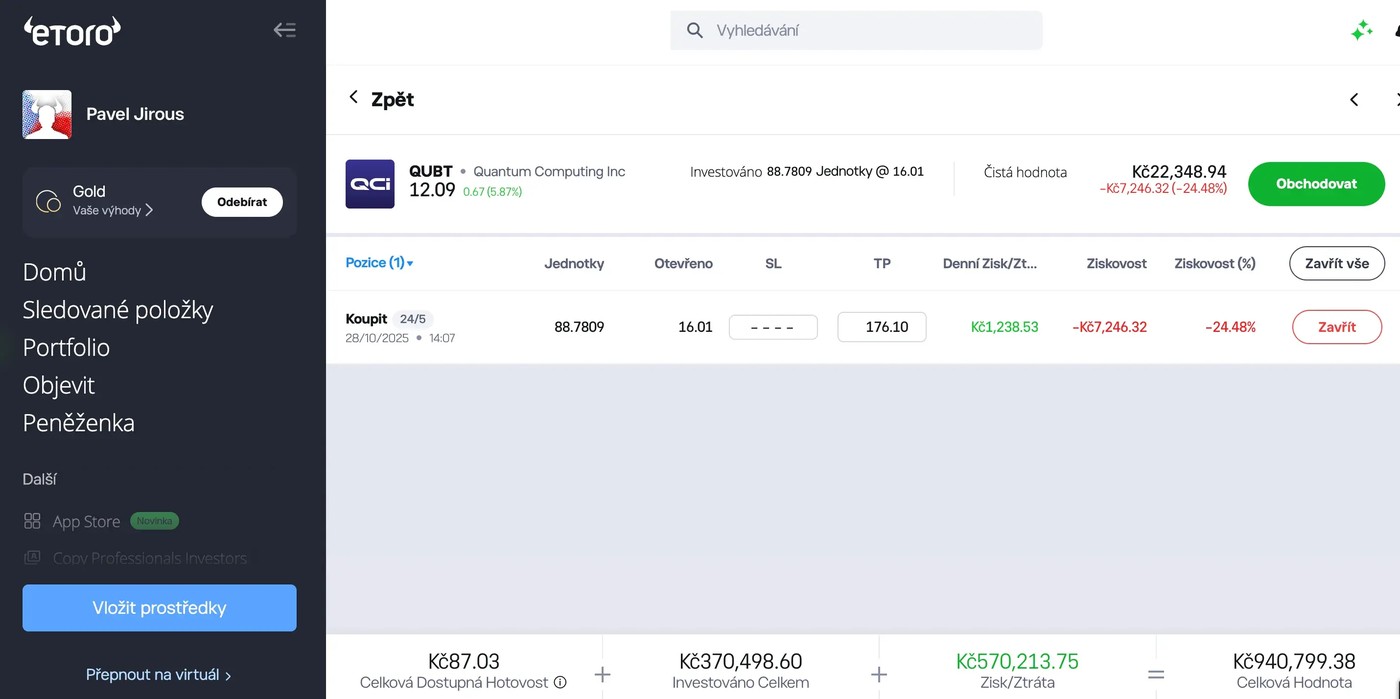Go to previous instrument chevron
The image size is (1400, 699).
click(1354, 99)
